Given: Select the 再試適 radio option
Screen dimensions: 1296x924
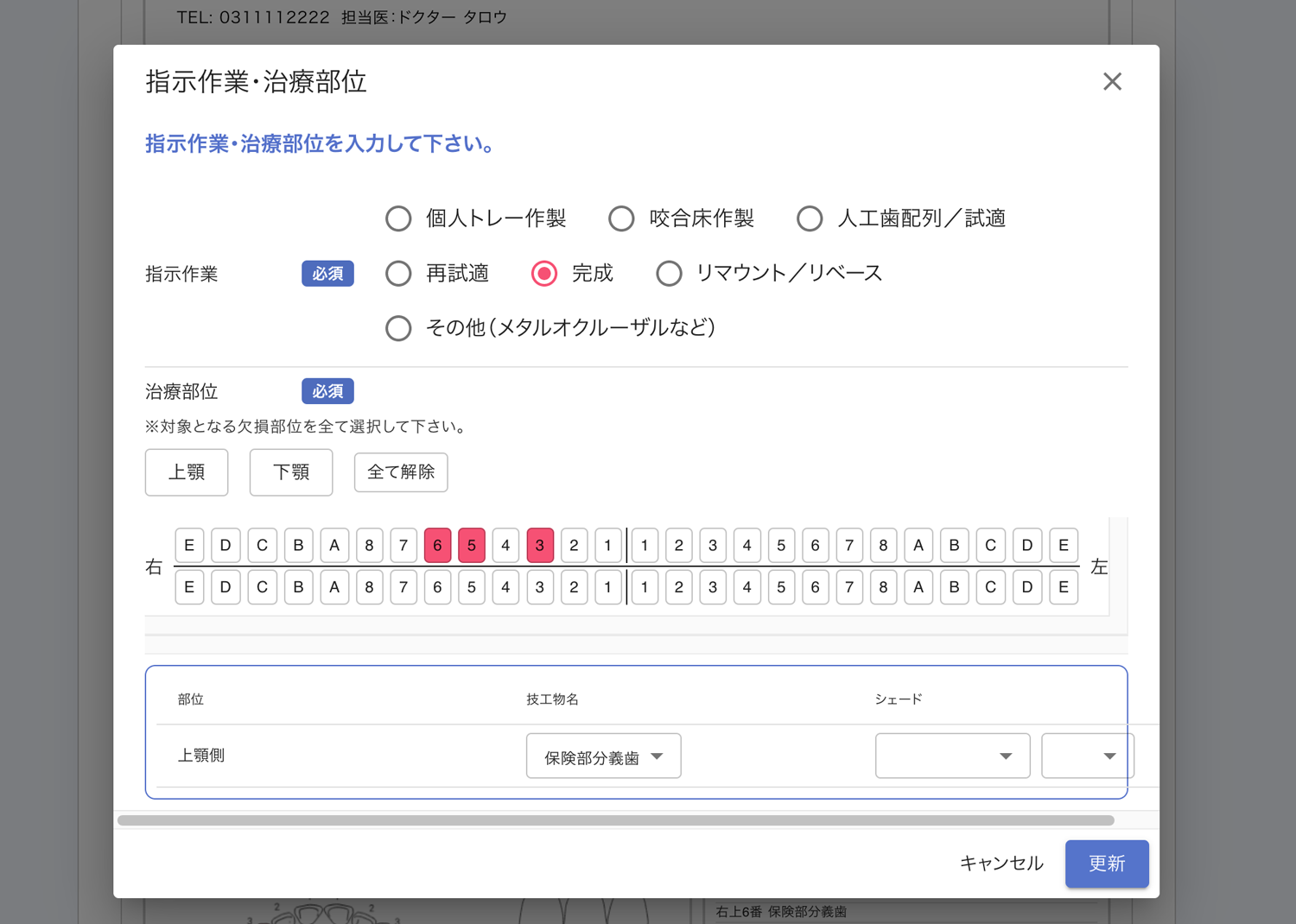Looking at the screenshot, I should point(398,274).
